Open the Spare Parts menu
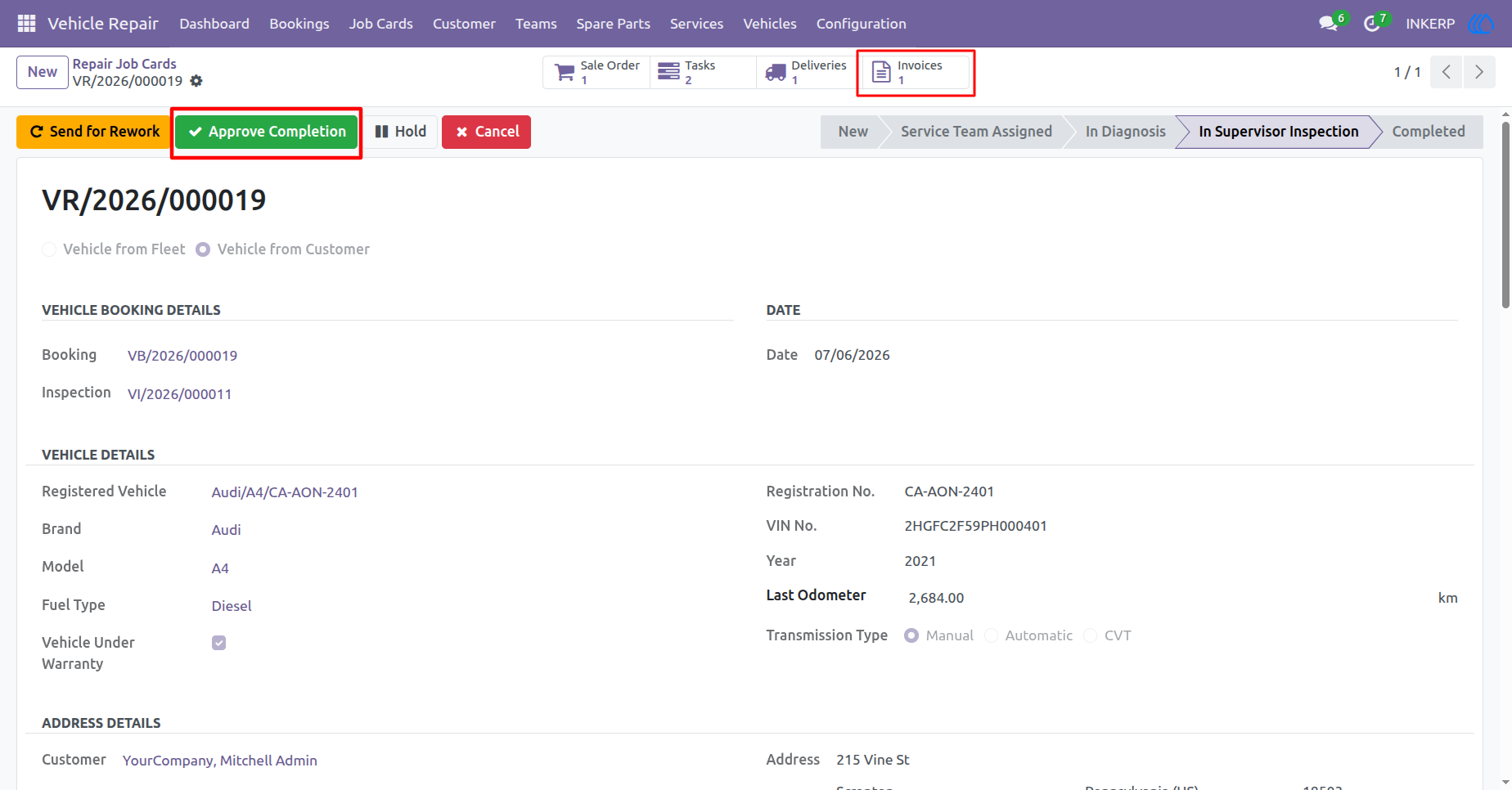1512x790 pixels. click(614, 24)
